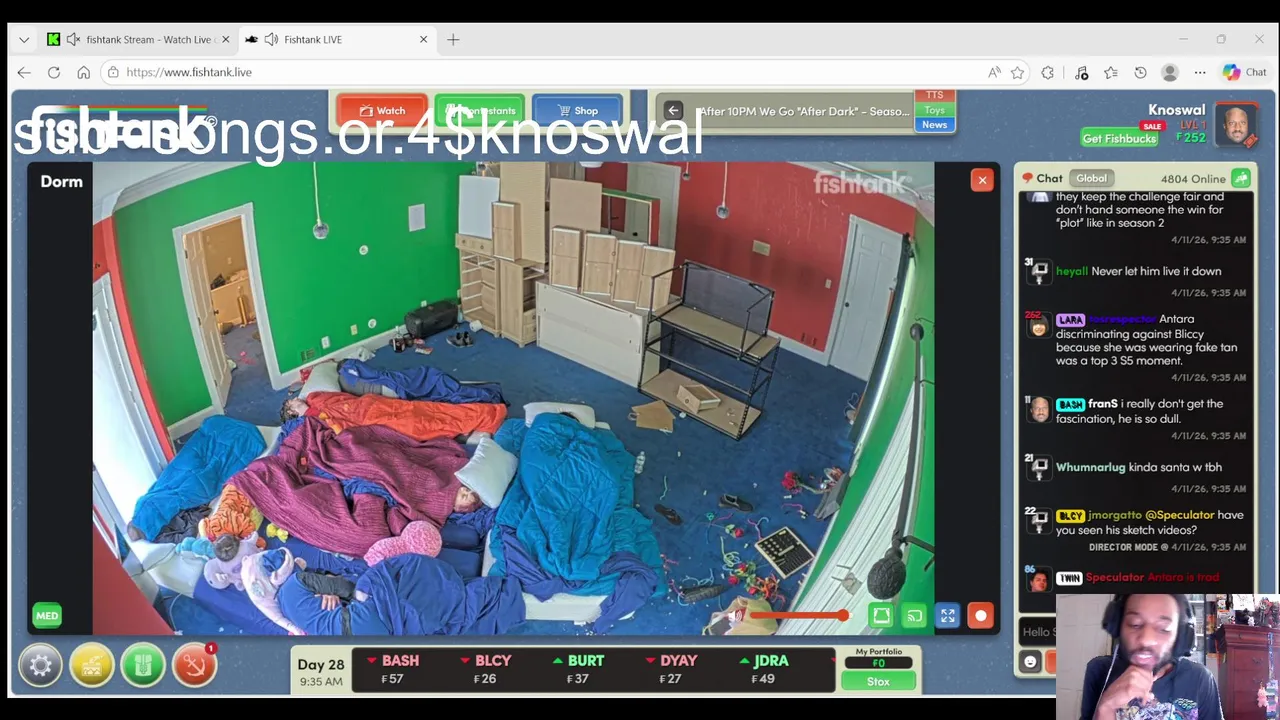The width and height of the screenshot is (1280, 720).
Task: Open the browser extensions puzzle icon
Action: pyautogui.click(x=1048, y=72)
